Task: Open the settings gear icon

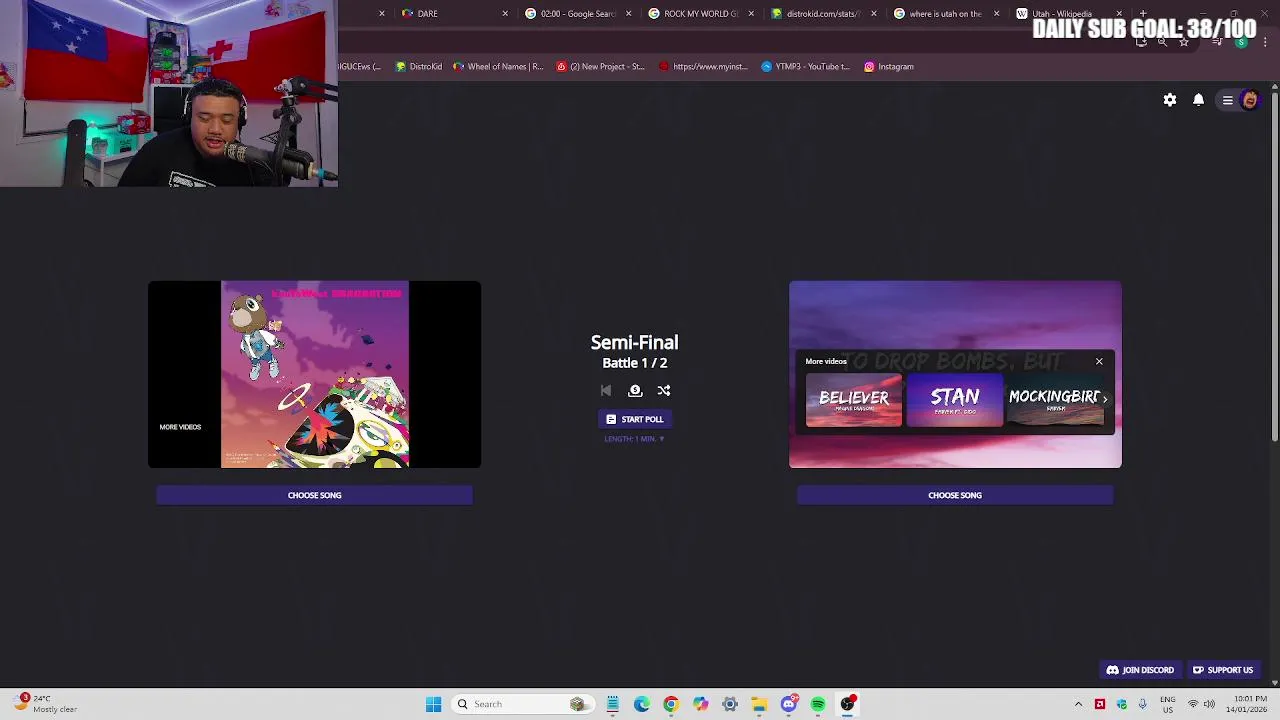Action: pyautogui.click(x=1170, y=100)
